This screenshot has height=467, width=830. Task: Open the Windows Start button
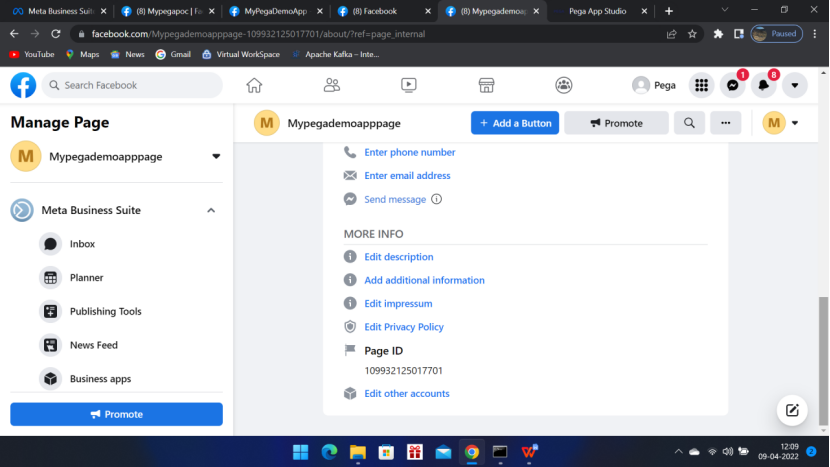(301, 452)
